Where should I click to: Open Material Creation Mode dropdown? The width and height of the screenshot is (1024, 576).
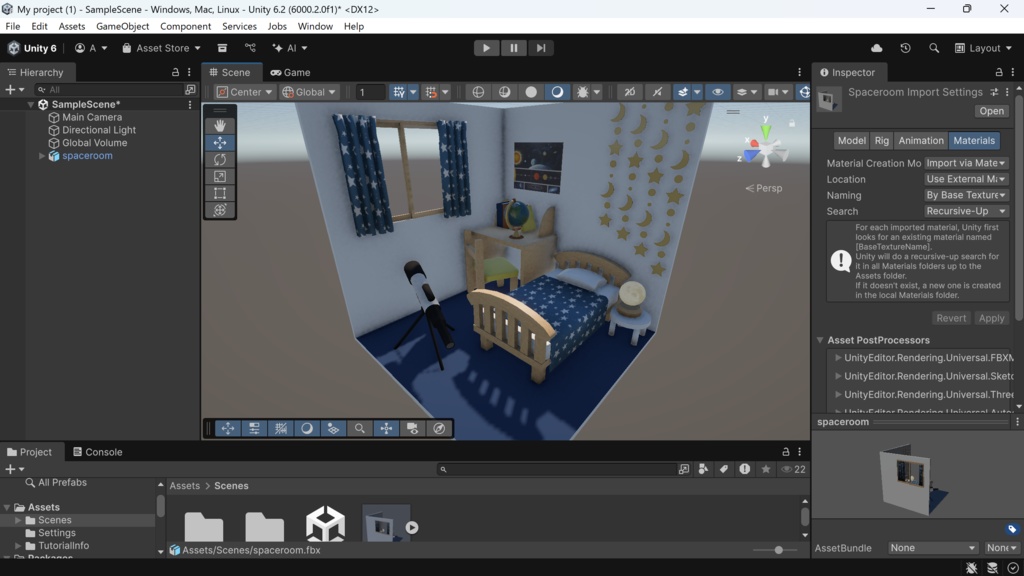966,163
